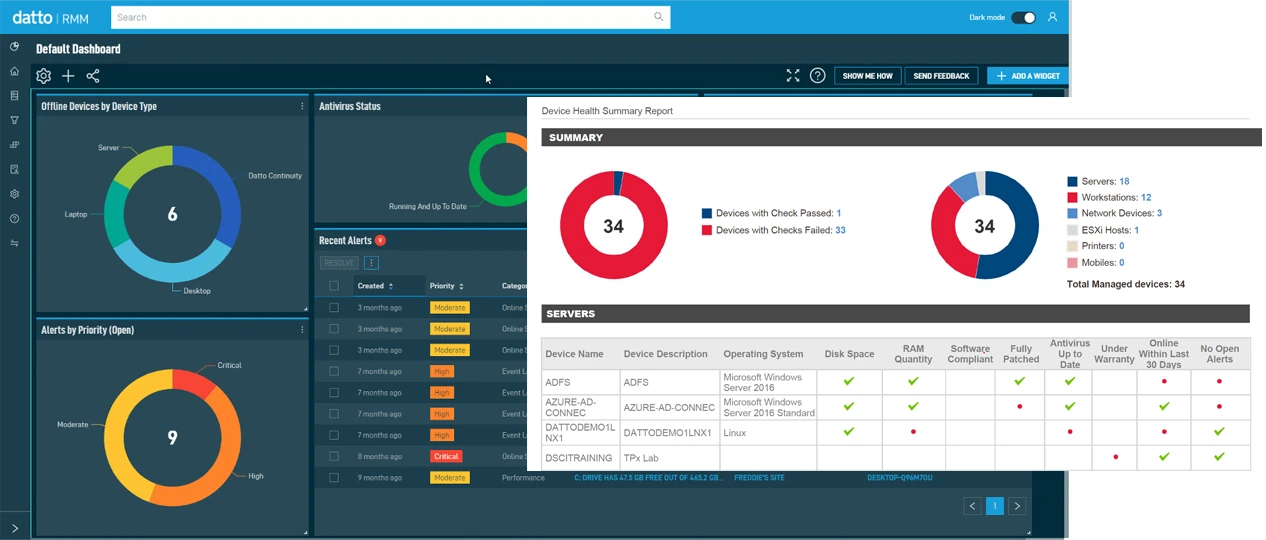
Task: Click the plus icon beside dashboard gear
Action: point(68,76)
